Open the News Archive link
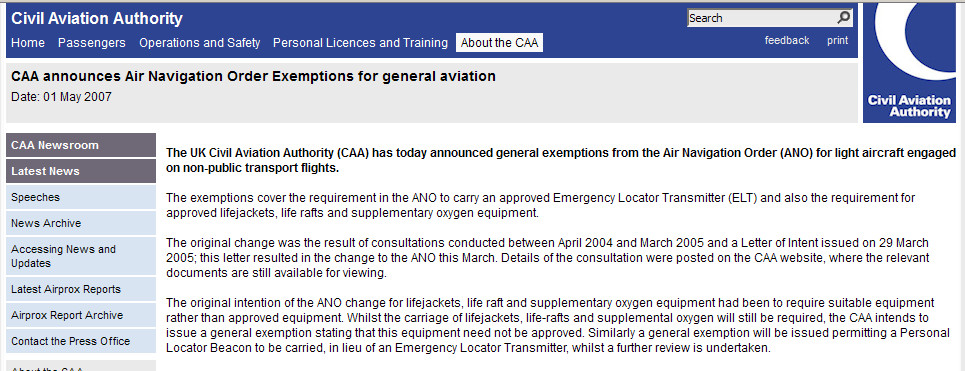The height and width of the screenshot is (371, 965). pyautogui.click(x=81, y=223)
